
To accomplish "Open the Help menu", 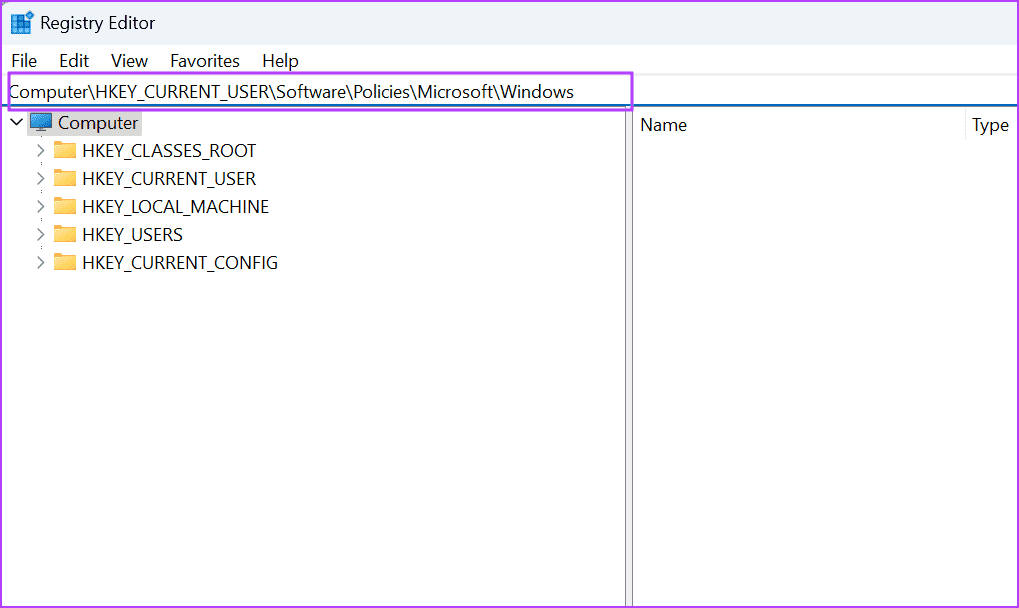I will click(280, 61).
